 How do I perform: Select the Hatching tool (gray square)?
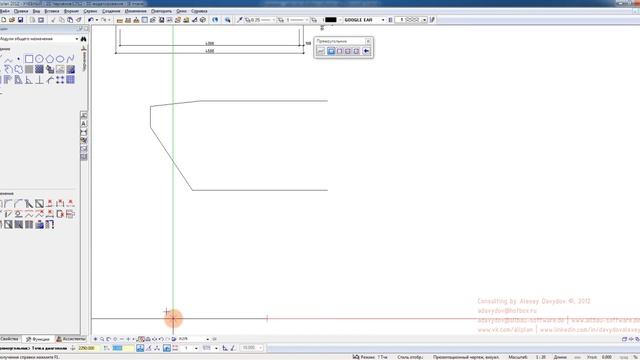tap(29, 69)
